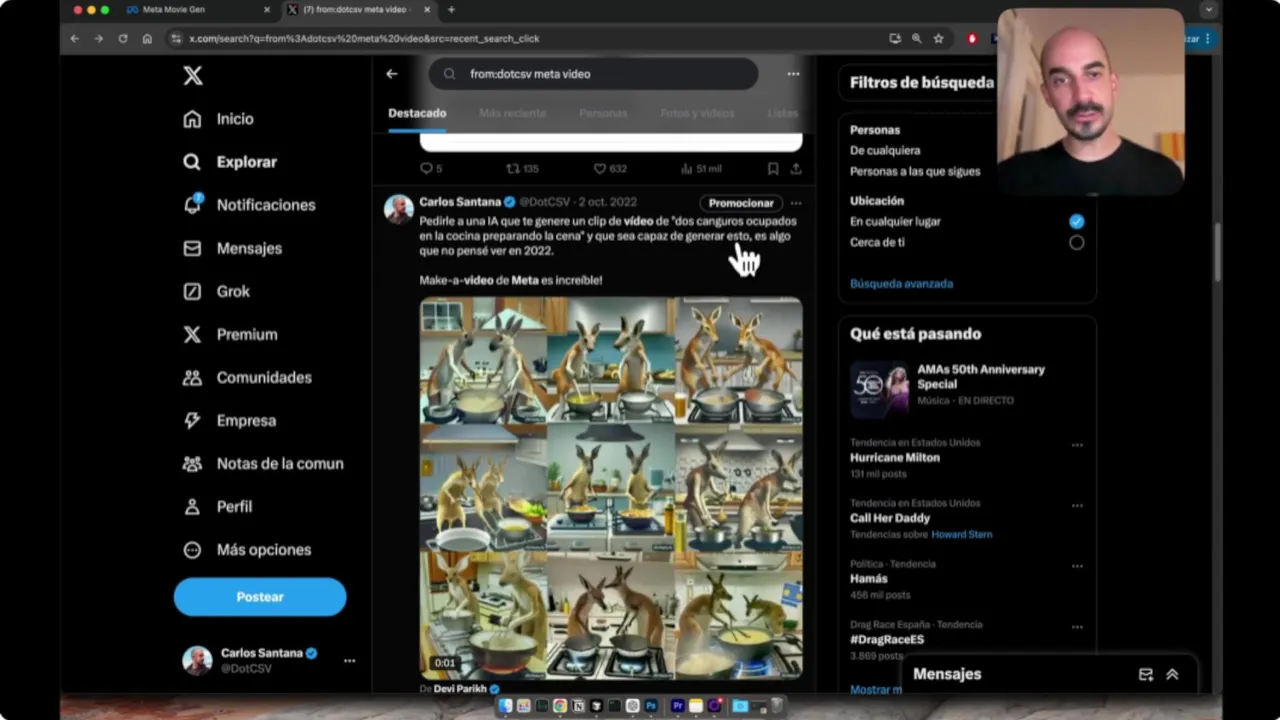Reload the page in browser toolbar
Image resolution: width=1280 pixels, height=720 pixels.
[x=123, y=38]
